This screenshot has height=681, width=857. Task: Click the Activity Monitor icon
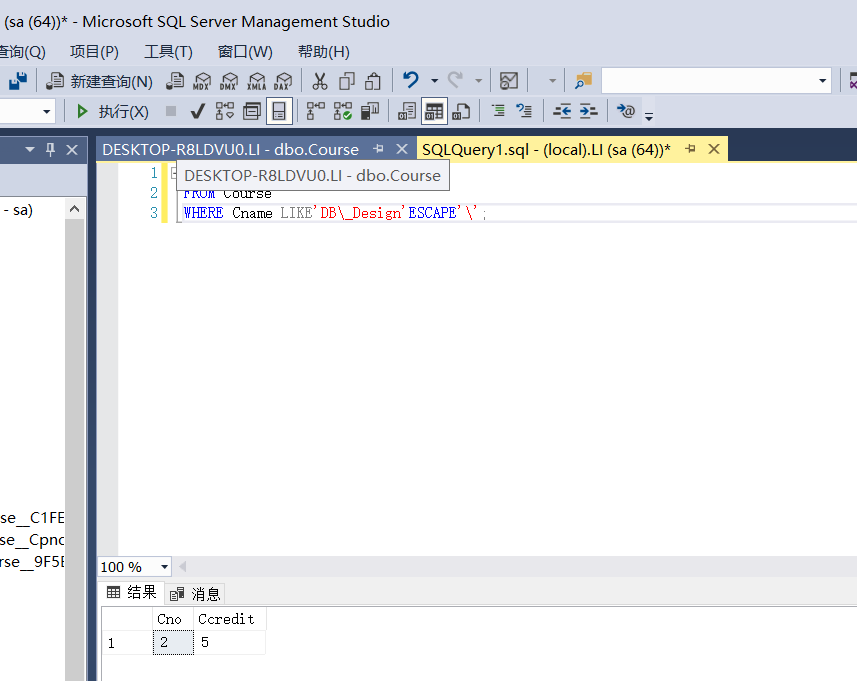coord(509,81)
